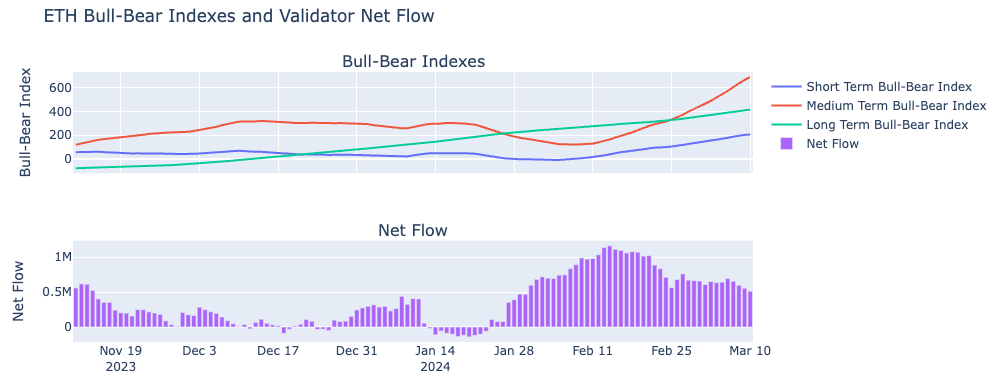Click the Nov 19 x-axis tick label
Image resolution: width=998 pixels, height=386 pixels.
[x=121, y=351]
